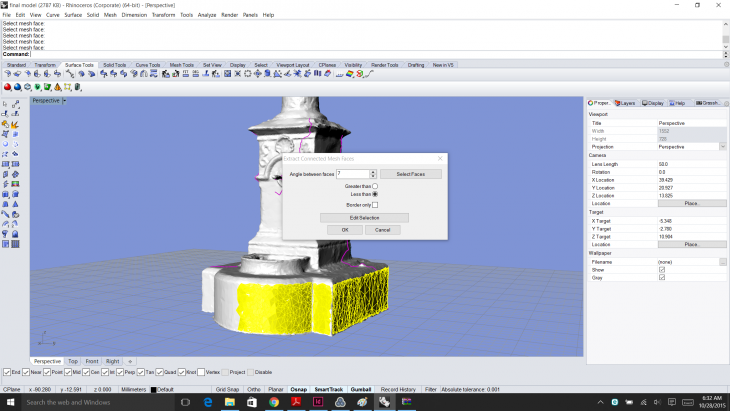Open the Help panel tab

point(679,102)
